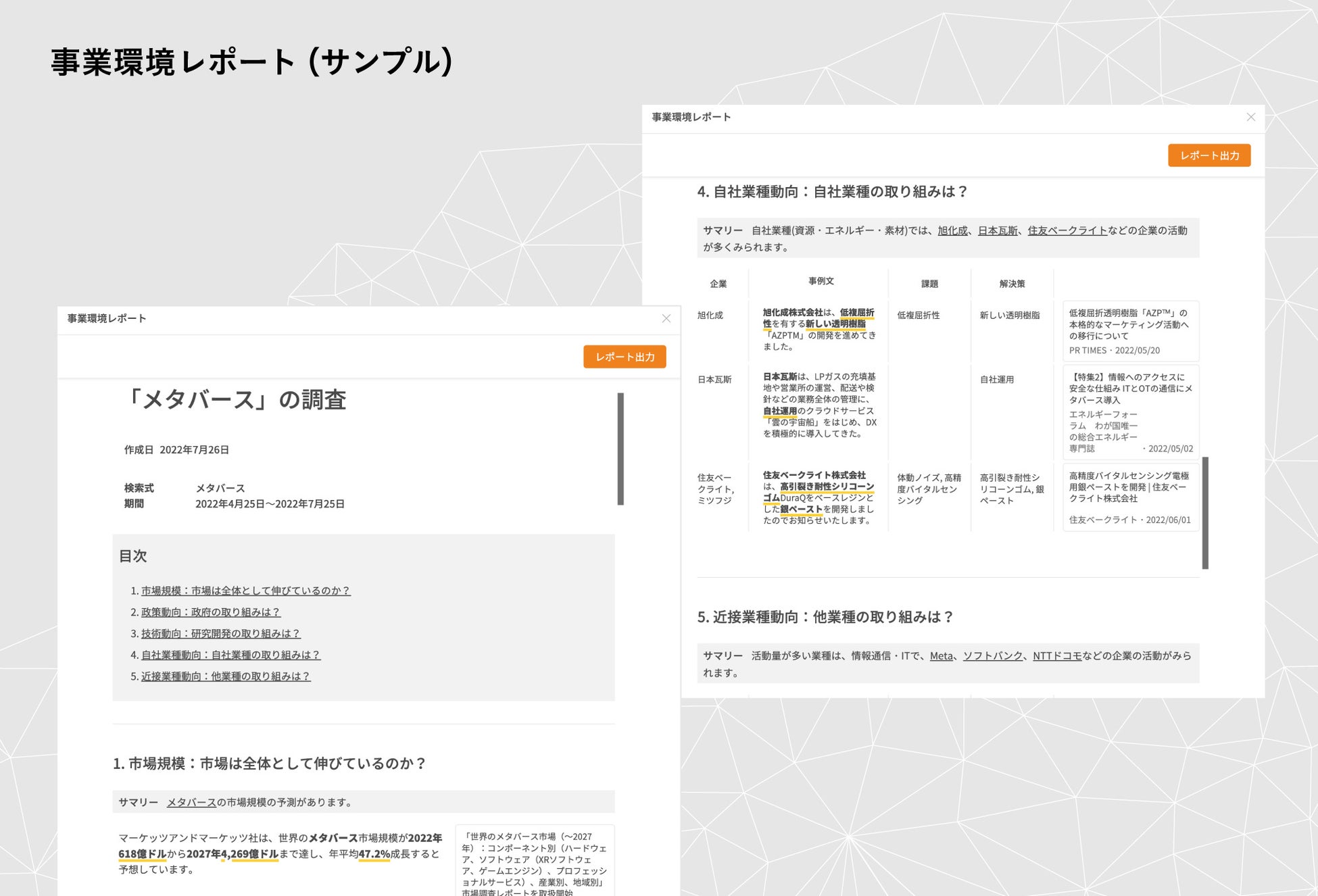The image size is (1318, 896).
Task: Click the Meta link in summary
Action: (941, 655)
